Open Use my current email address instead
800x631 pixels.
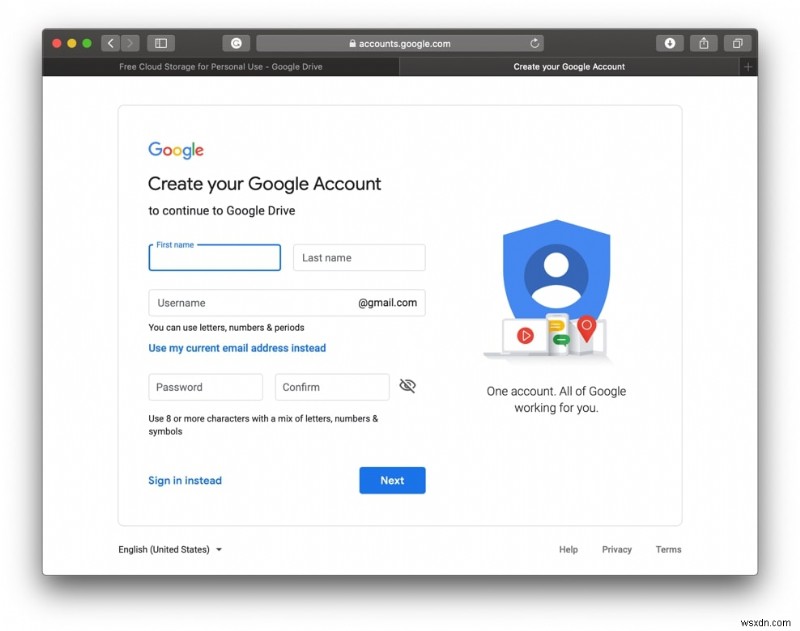click(x=237, y=347)
